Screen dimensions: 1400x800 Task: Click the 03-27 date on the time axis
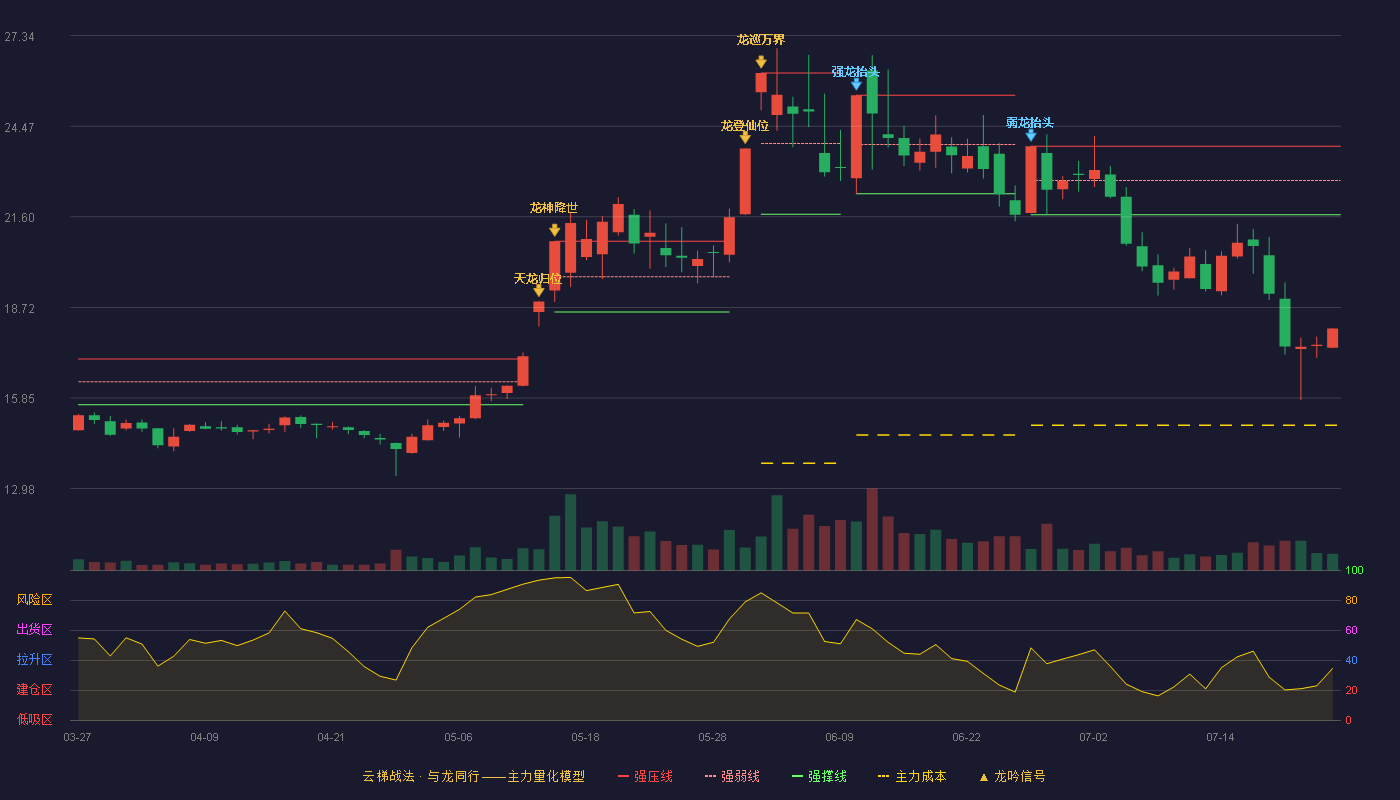coord(77,737)
